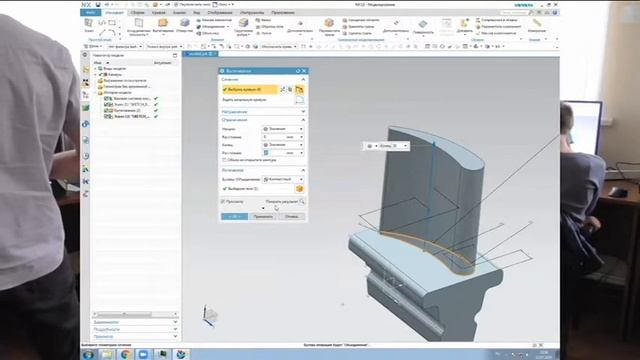Switch to the View (Вид) tab
Image resolution: width=640 pixels, height=360 pixels.
coord(197,13)
